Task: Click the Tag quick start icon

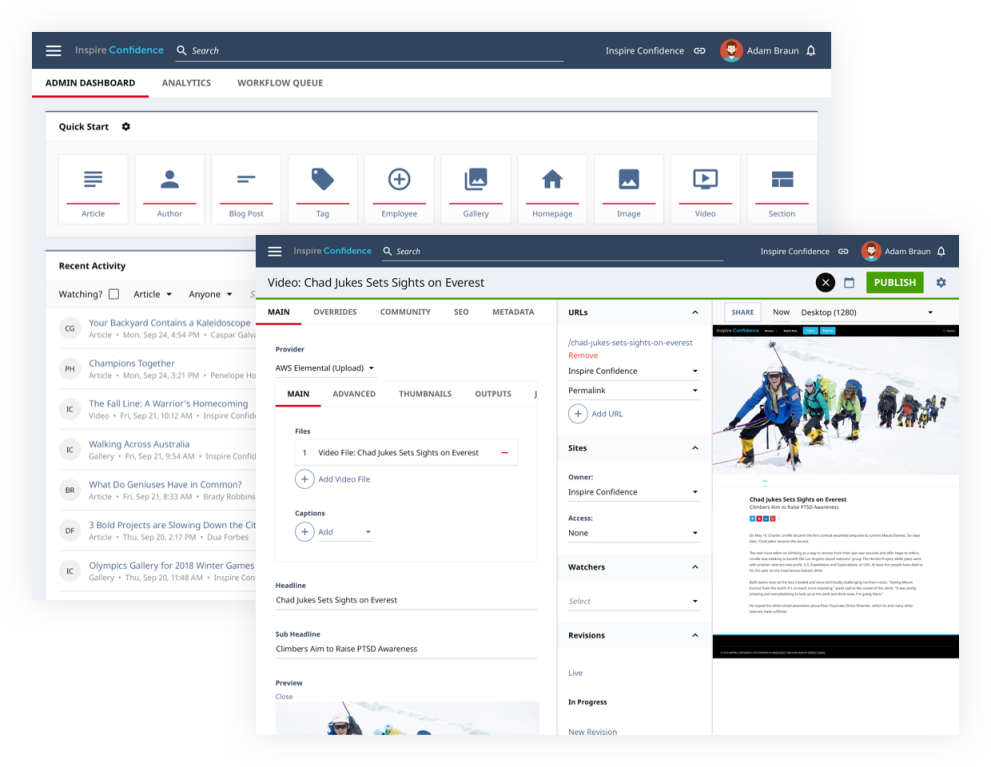Action: coord(322,180)
